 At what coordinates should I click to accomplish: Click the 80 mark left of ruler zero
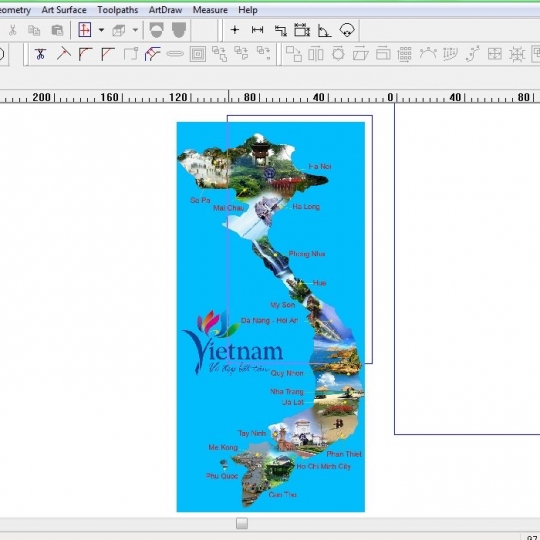250,97
